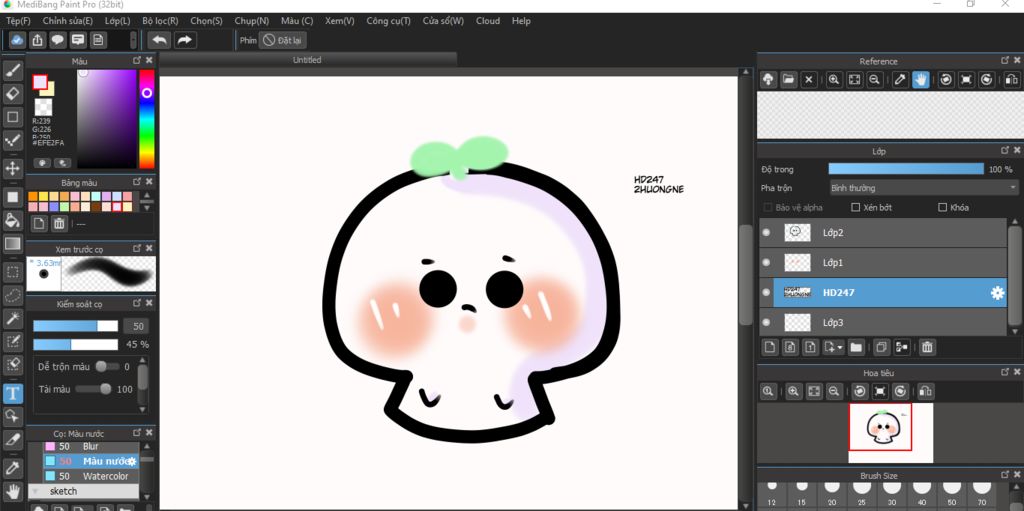Toggle the Xén bớt clipping checkbox
The image size is (1024, 511).
856,208
